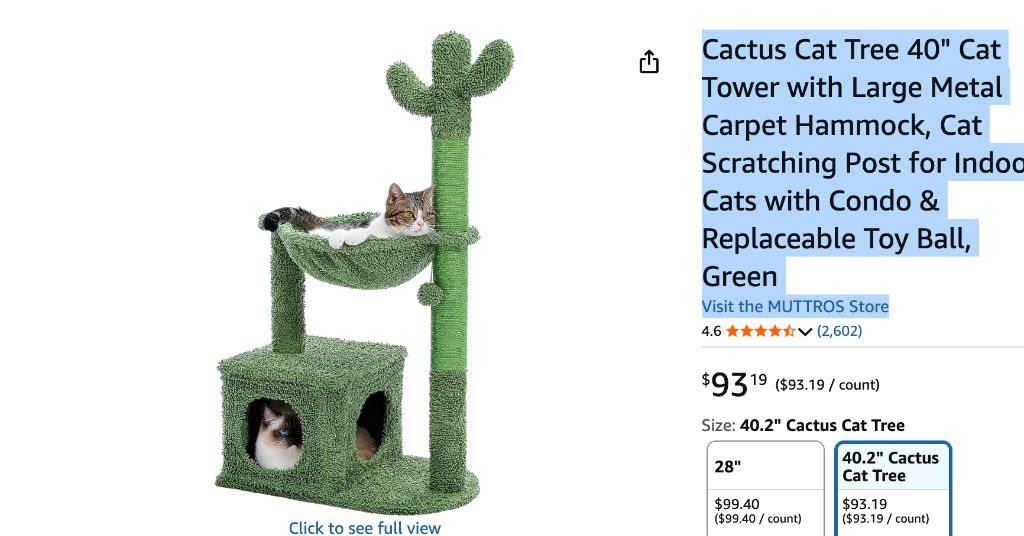The width and height of the screenshot is (1024, 536).
Task: Click the cat inside the green condo
Action: pos(277,434)
